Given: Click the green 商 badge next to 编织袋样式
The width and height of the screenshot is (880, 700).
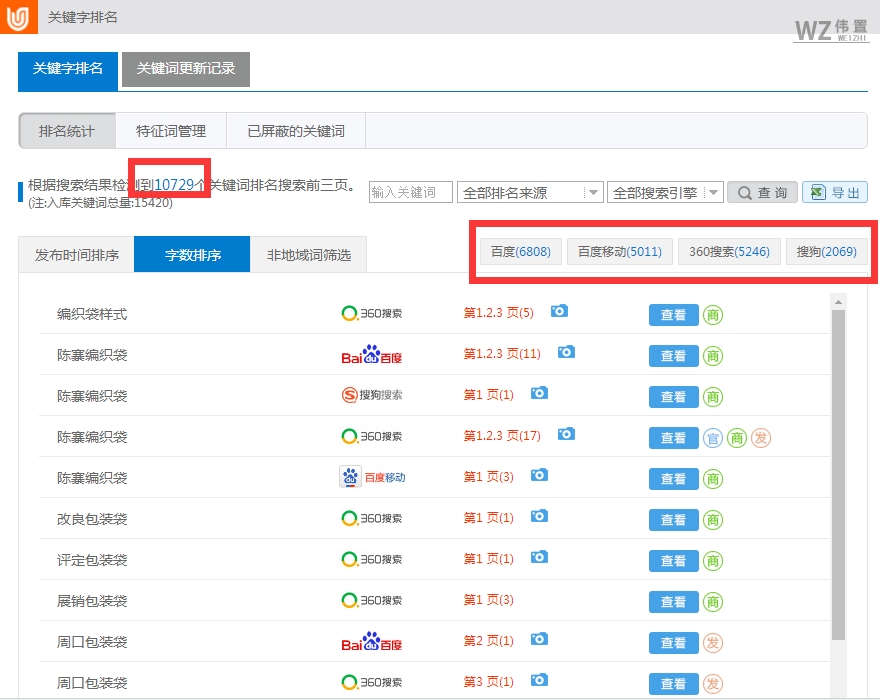Looking at the screenshot, I should [x=713, y=314].
